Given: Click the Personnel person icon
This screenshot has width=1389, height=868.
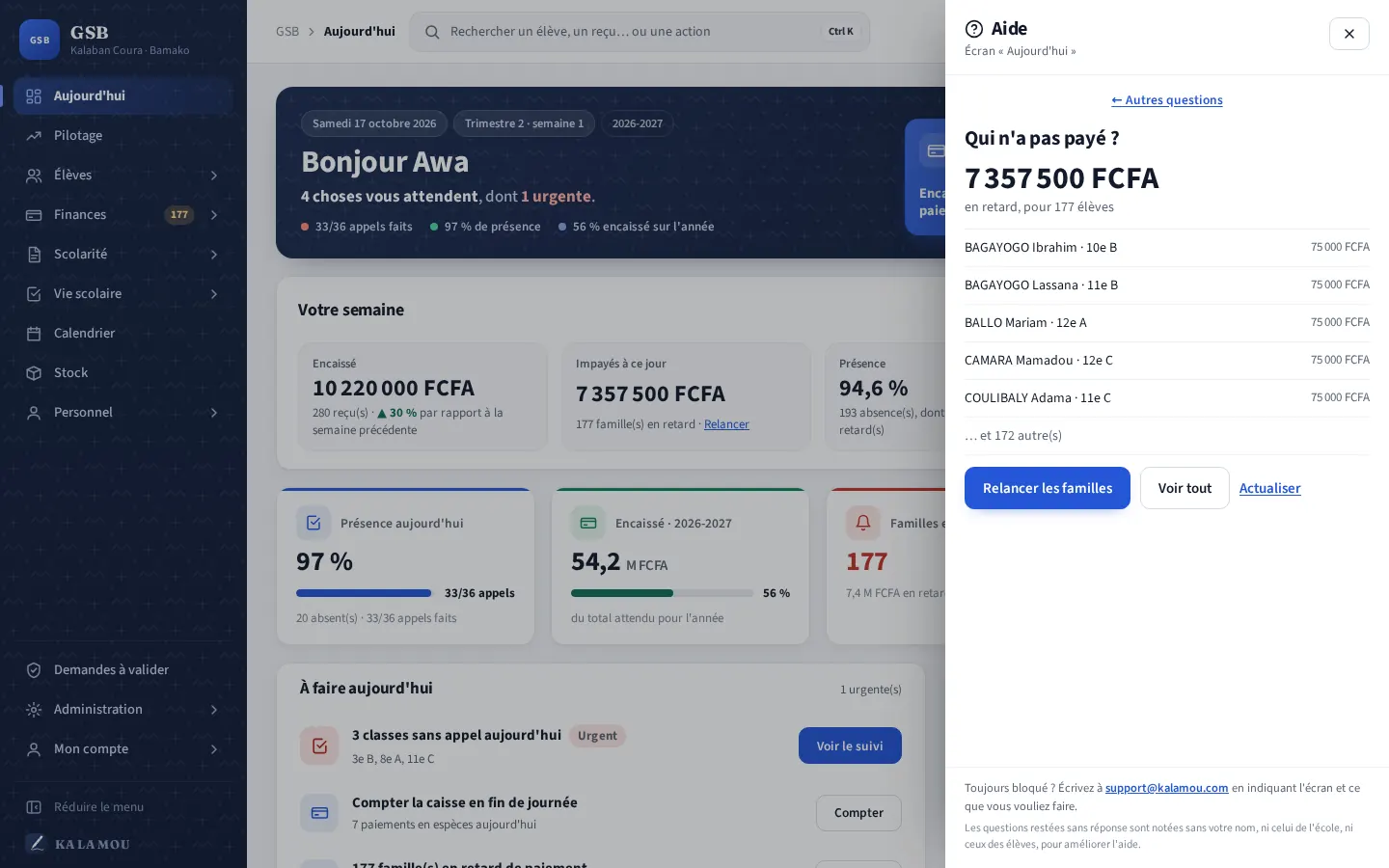Looking at the screenshot, I should pos(34,413).
